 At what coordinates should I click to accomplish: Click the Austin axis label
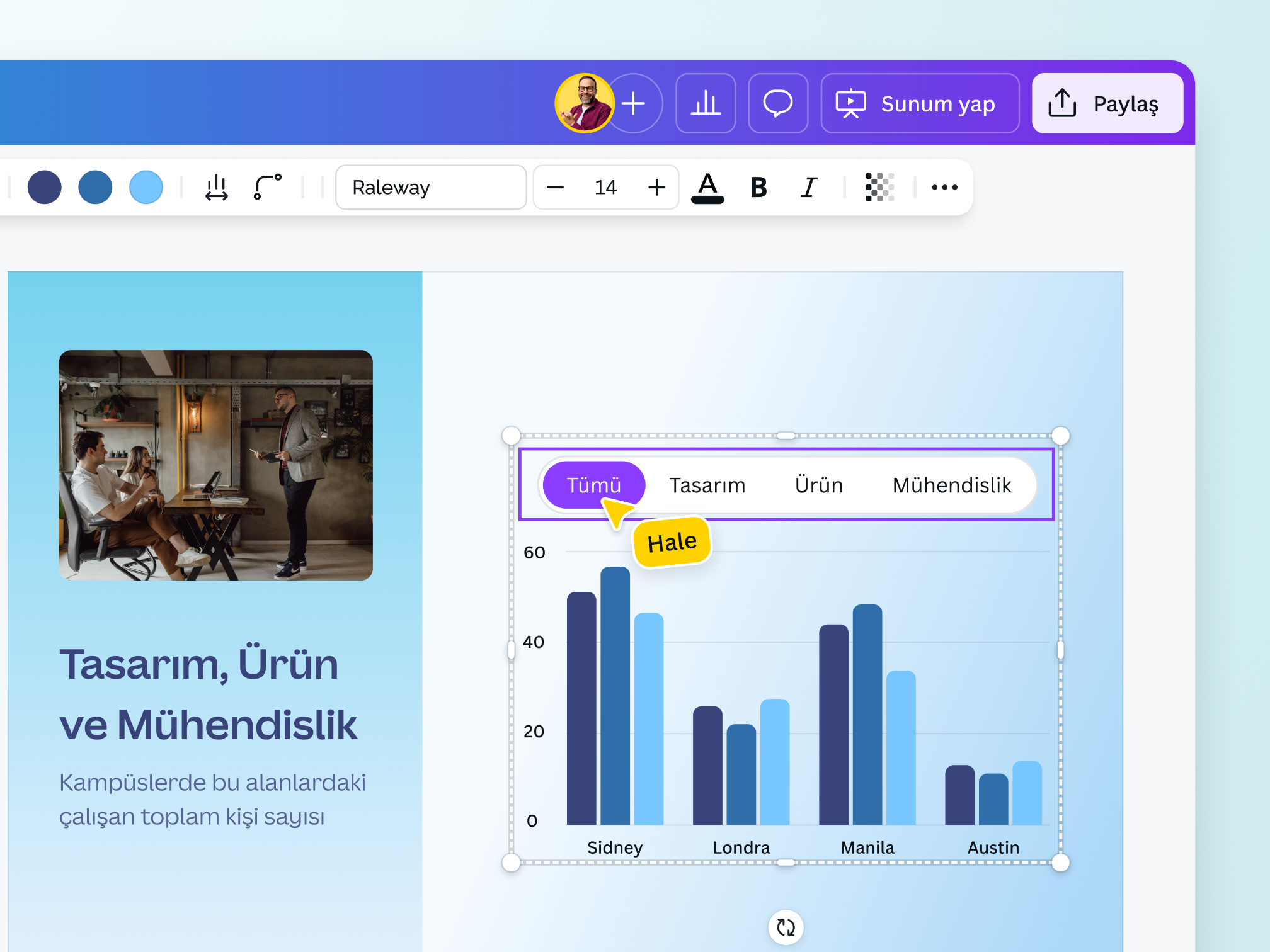pos(993,847)
